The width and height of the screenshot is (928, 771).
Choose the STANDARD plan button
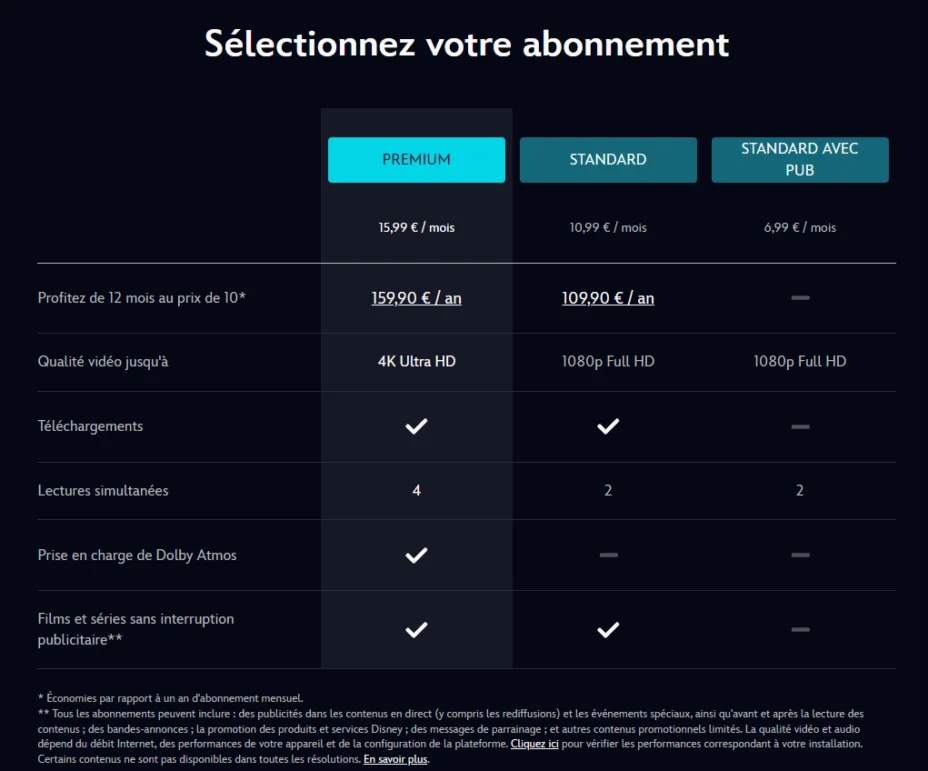tap(608, 160)
